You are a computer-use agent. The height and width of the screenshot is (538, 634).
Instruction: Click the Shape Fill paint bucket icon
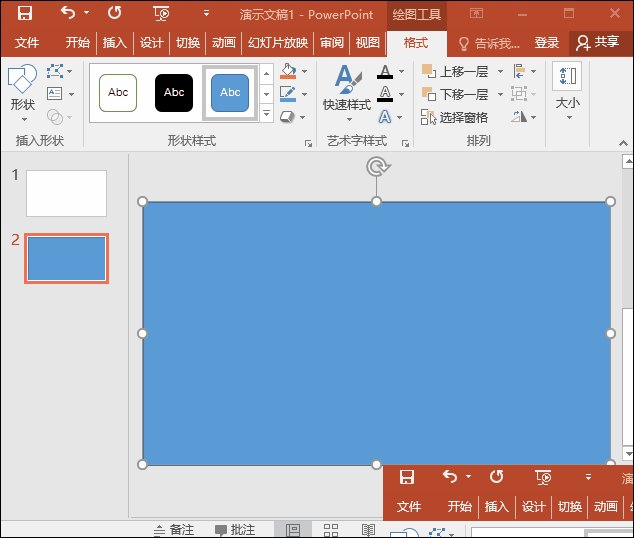288,72
